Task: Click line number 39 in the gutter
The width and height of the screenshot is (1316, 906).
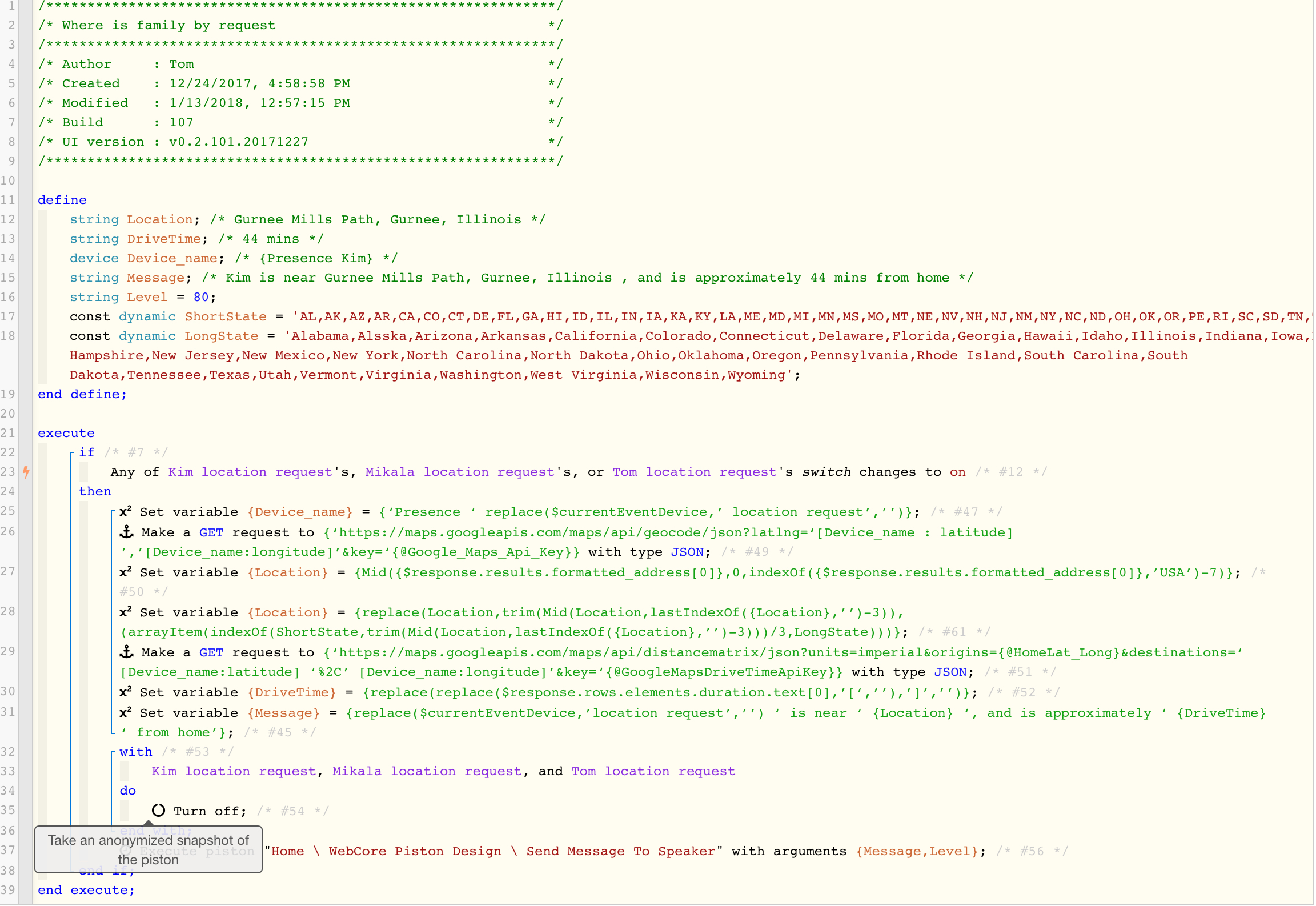Action: 9,890
